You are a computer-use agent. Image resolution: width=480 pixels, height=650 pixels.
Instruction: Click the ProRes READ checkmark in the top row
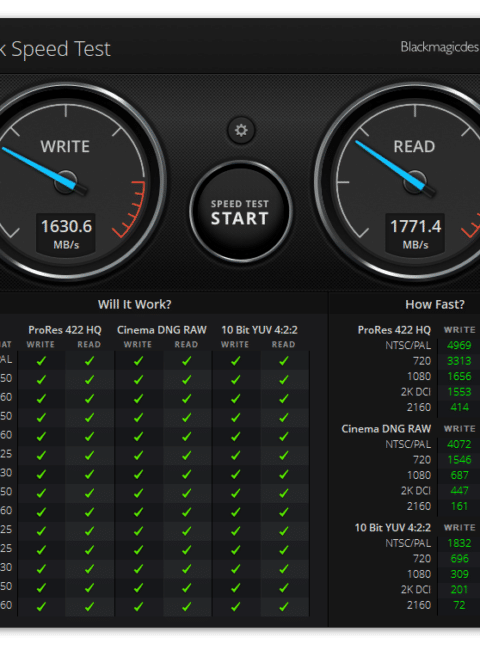coord(89,361)
